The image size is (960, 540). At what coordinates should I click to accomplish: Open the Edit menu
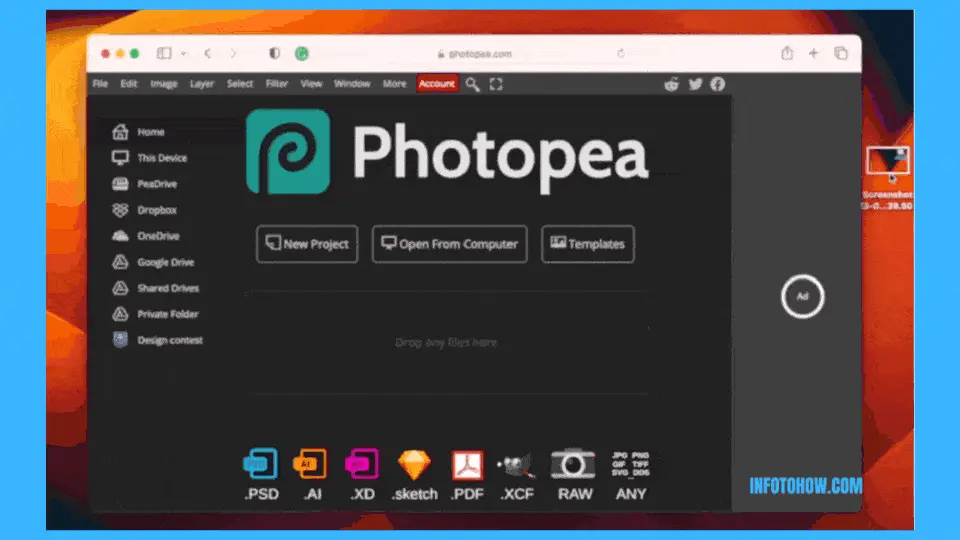[x=129, y=84]
